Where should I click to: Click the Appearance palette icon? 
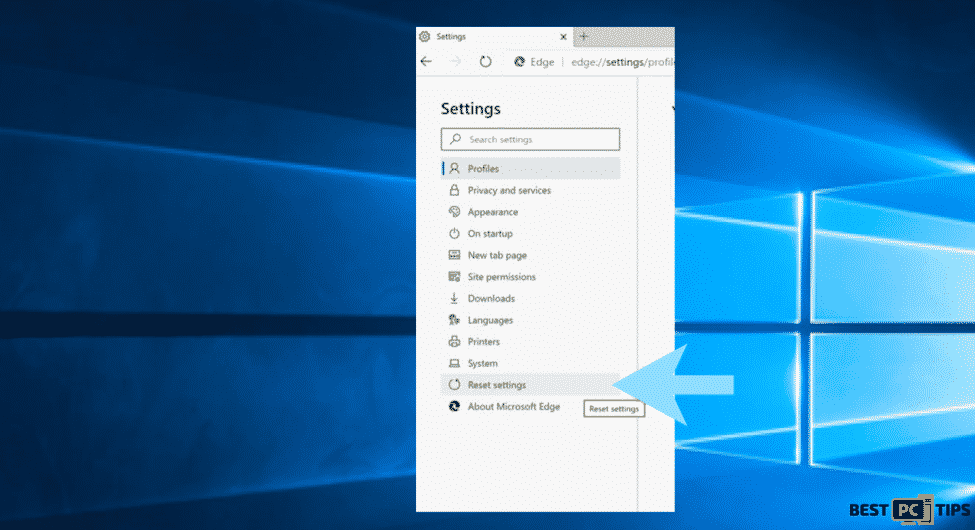click(455, 212)
